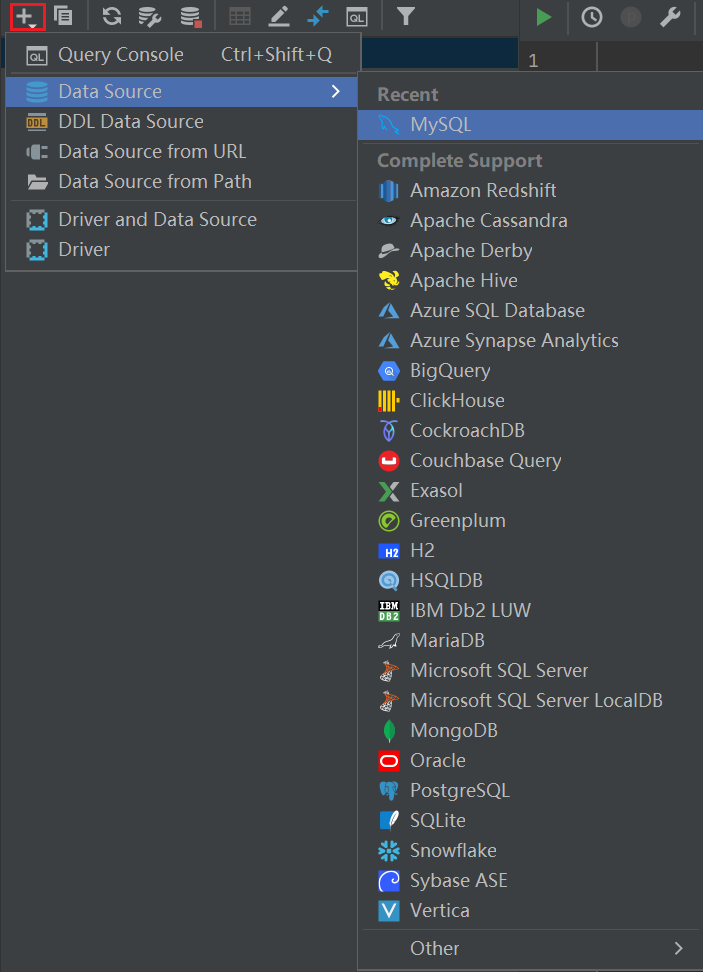The width and height of the screenshot is (703, 972).
Task: Choose Query Console menu item
Action: click(x=182, y=55)
